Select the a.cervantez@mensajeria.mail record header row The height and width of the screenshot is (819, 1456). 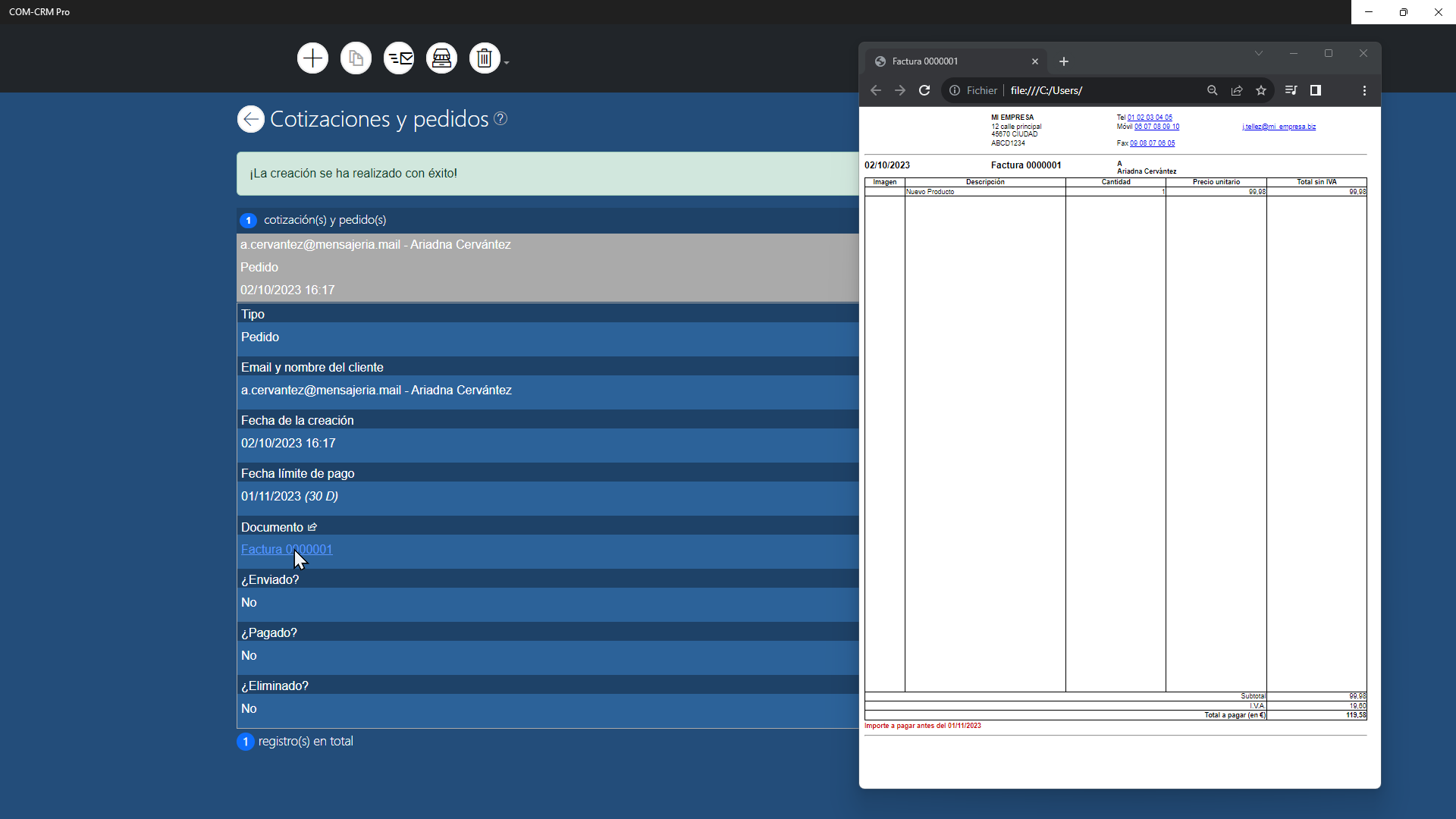pyautogui.click(x=548, y=267)
